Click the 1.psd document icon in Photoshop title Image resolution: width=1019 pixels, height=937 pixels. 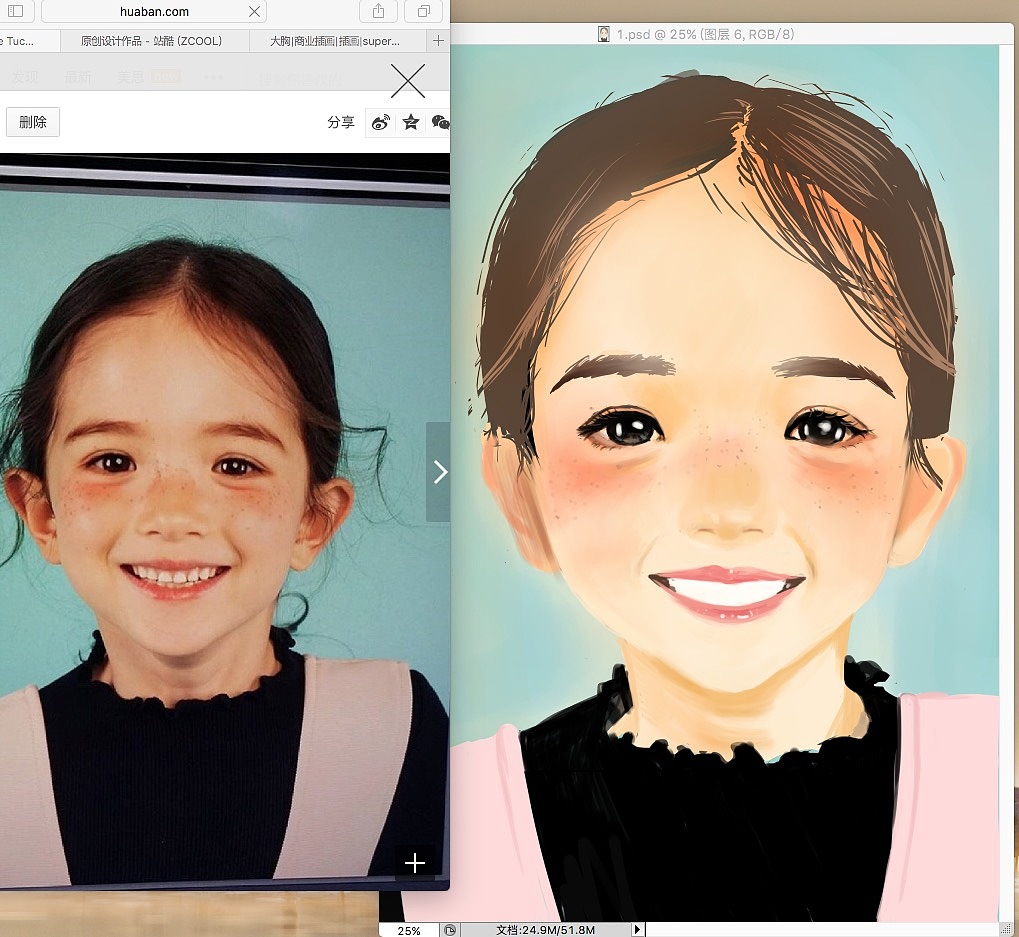pos(604,34)
